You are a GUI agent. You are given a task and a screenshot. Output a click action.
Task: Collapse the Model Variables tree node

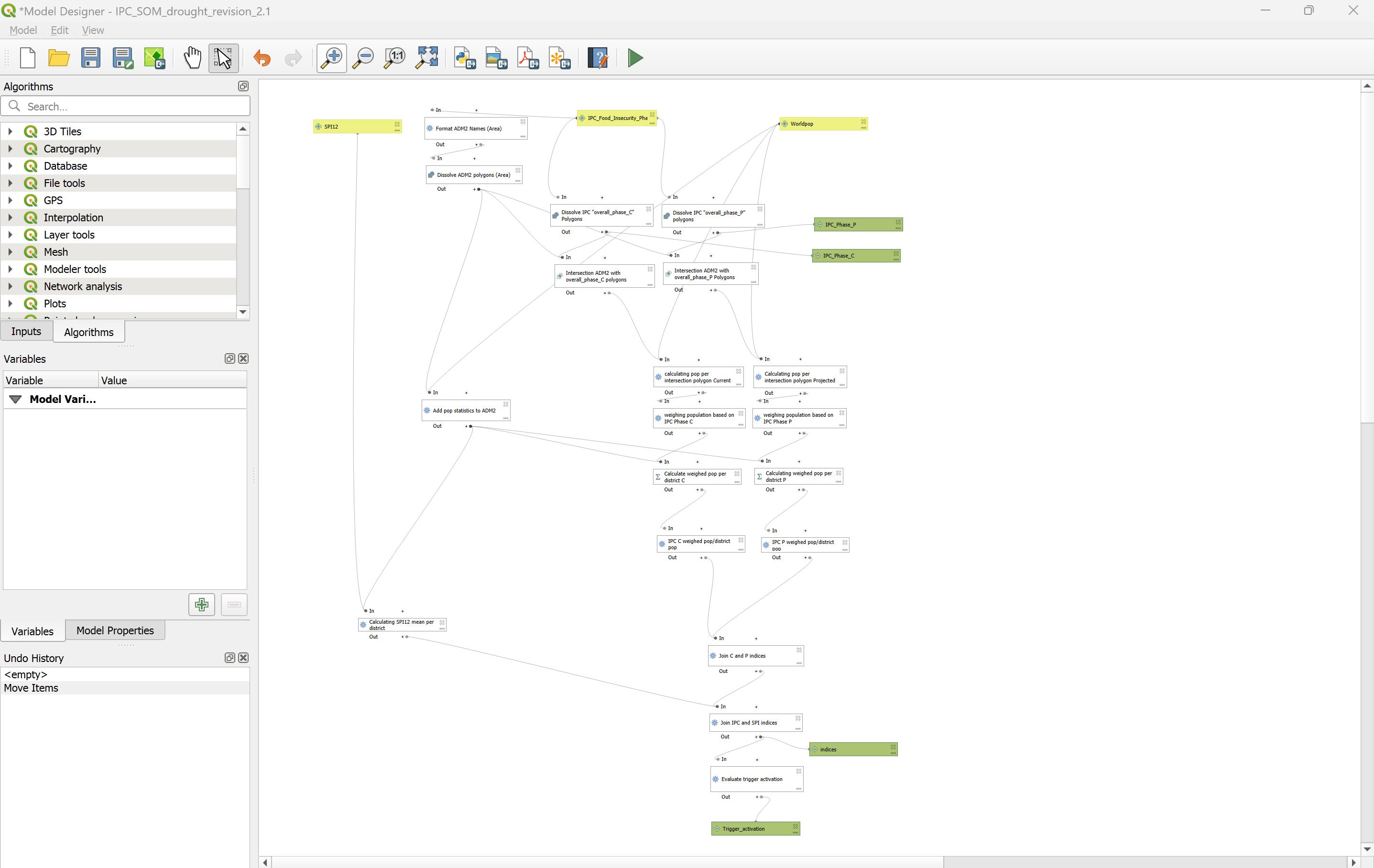point(15,399)
